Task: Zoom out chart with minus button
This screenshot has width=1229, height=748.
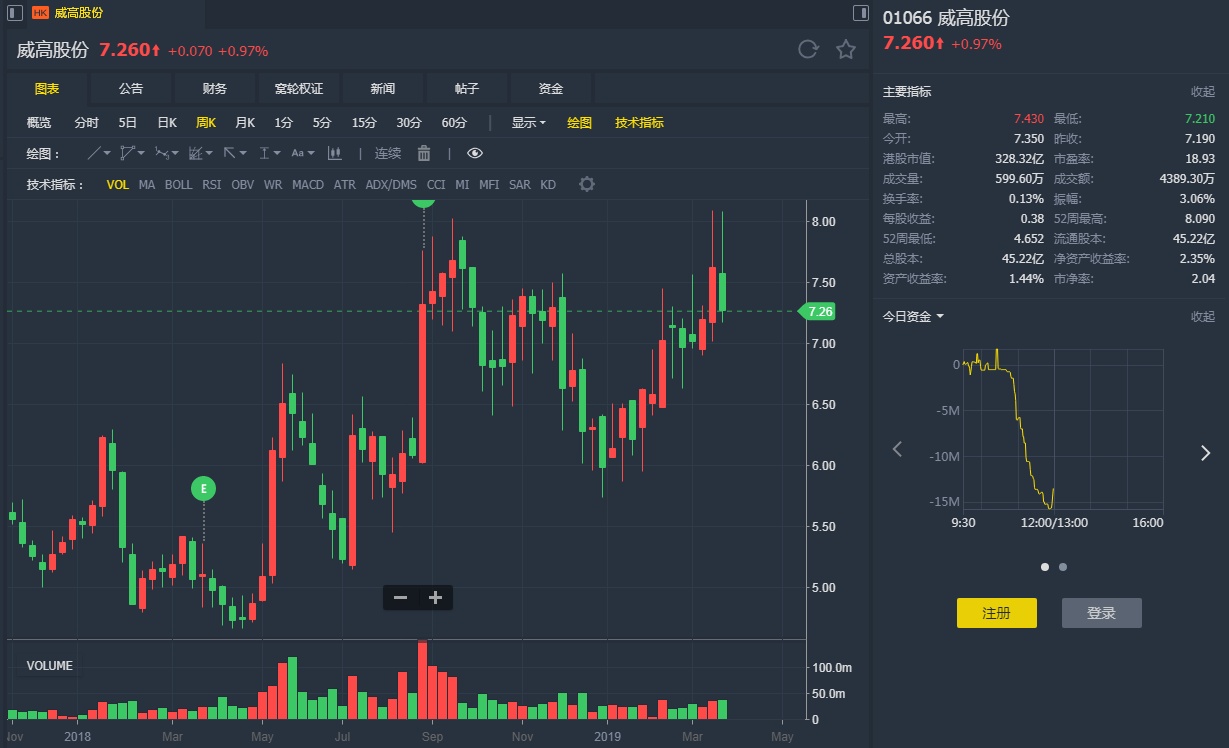Action: coord(401,598)
